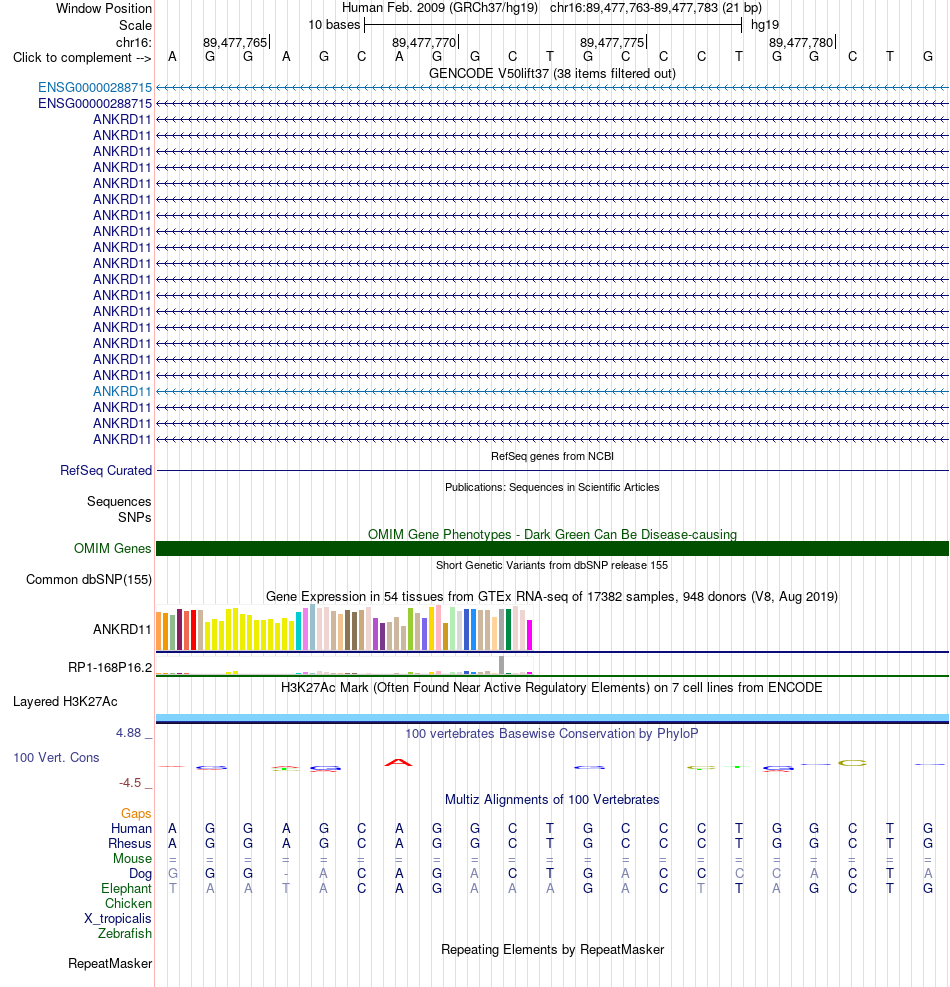Click the Window Position label
The width and height of the screenshot is (950, 987).
[104, 8]
